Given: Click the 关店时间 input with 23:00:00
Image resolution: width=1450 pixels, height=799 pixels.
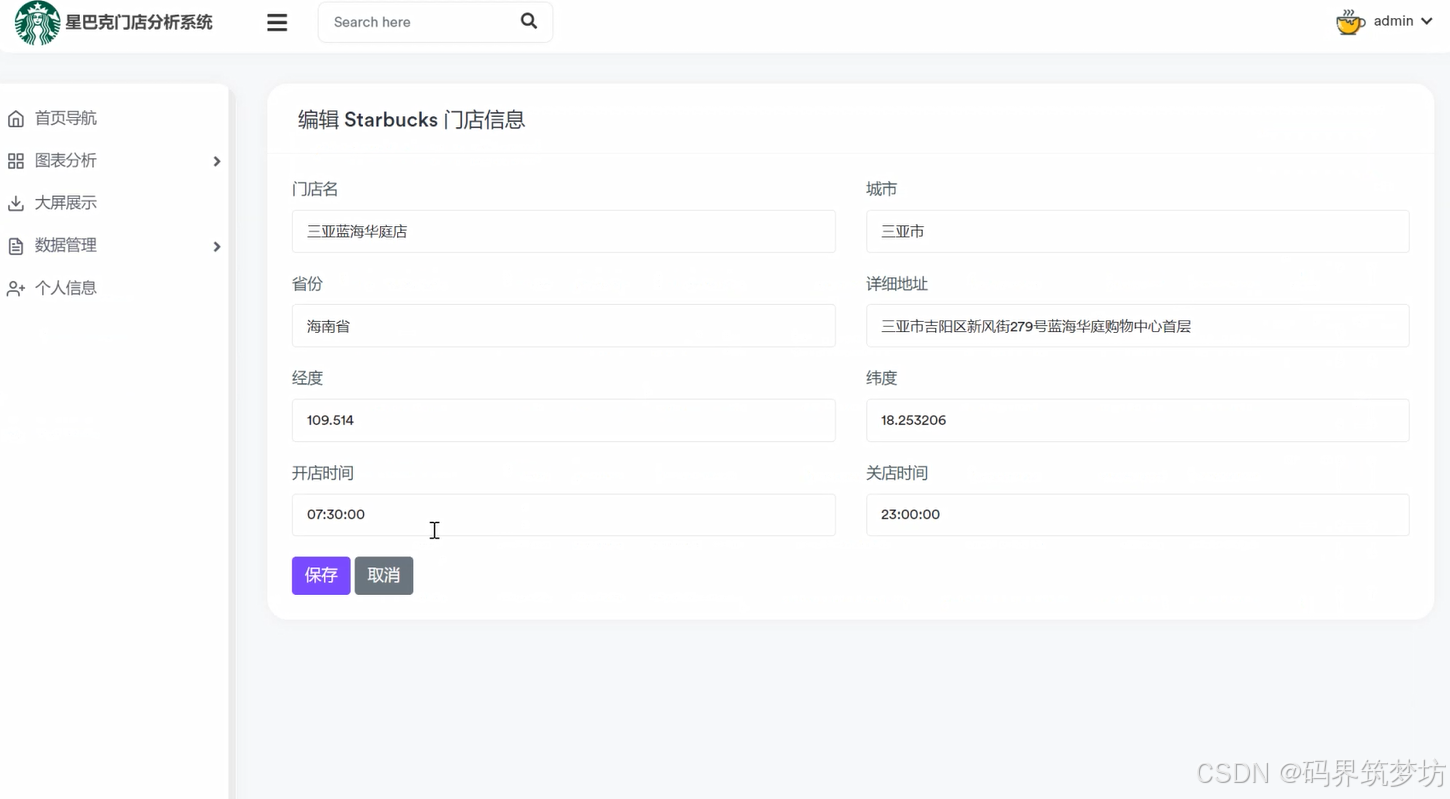Looking at the screenshot, I should [1137, 515].
